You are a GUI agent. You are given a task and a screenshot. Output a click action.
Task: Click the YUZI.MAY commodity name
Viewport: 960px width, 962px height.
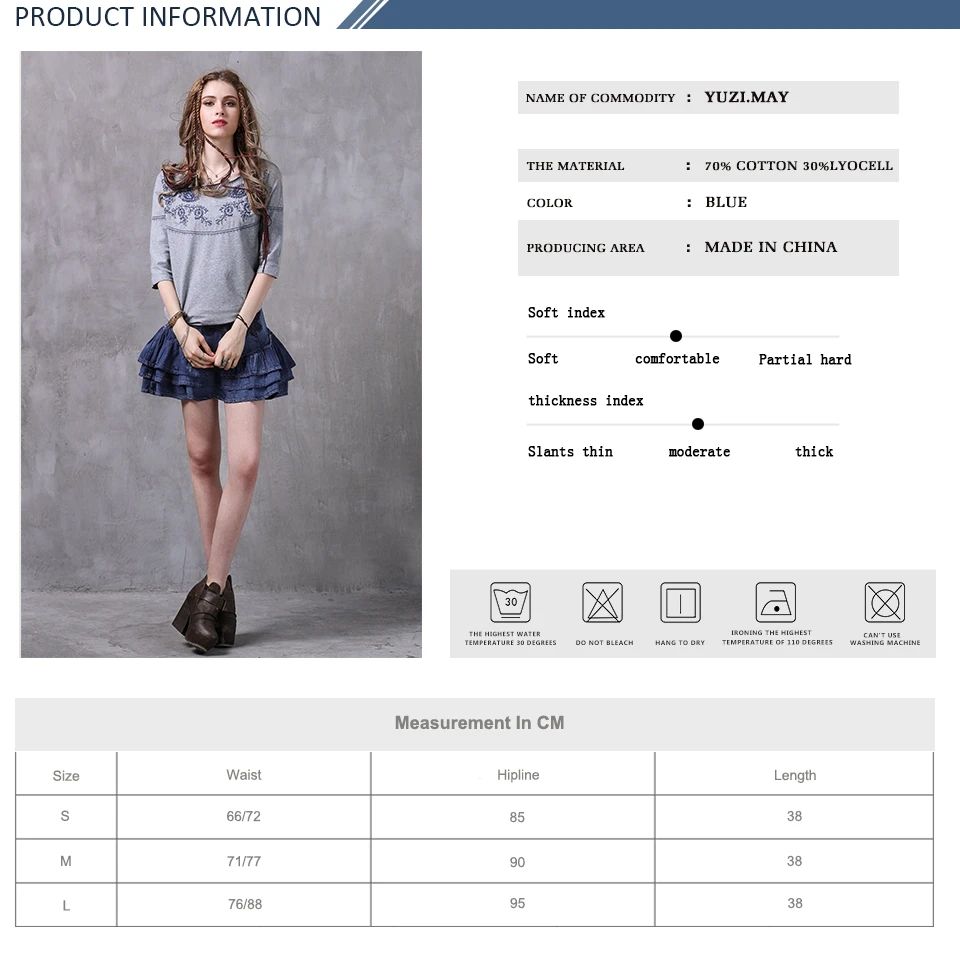point(747,97)
